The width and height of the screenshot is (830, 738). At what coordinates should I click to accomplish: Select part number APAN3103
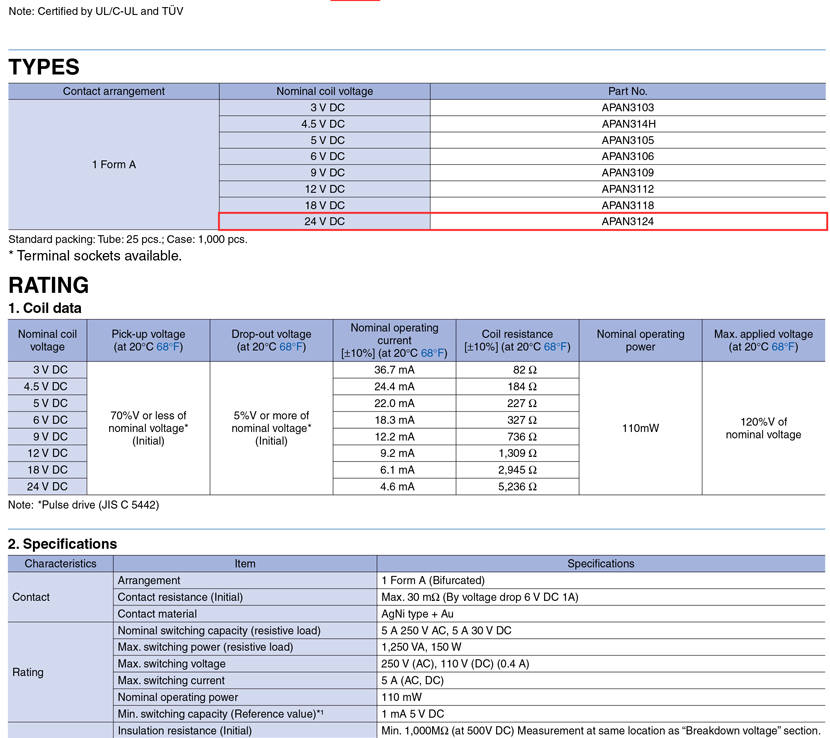627,107
